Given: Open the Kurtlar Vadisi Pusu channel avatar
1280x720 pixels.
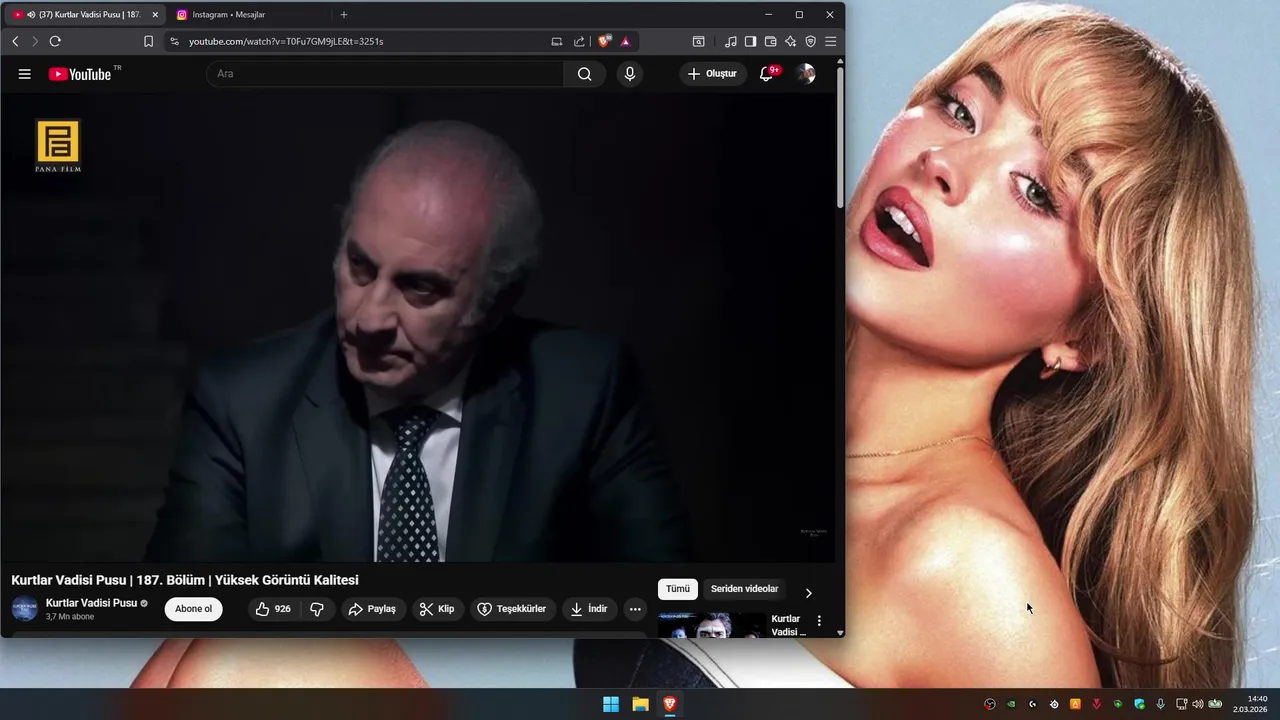Looking at the screenshot, I should [x=25, y=609].
